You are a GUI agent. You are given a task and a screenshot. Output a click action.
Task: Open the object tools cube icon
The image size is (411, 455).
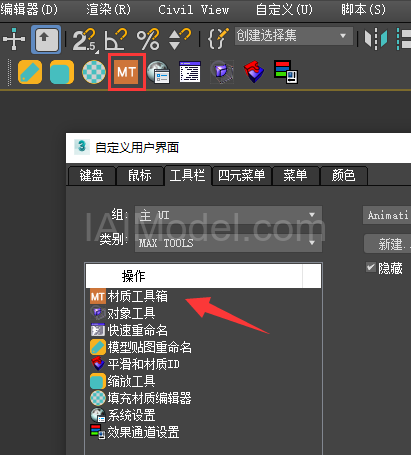pyautogui.click(x=222, y=72)
